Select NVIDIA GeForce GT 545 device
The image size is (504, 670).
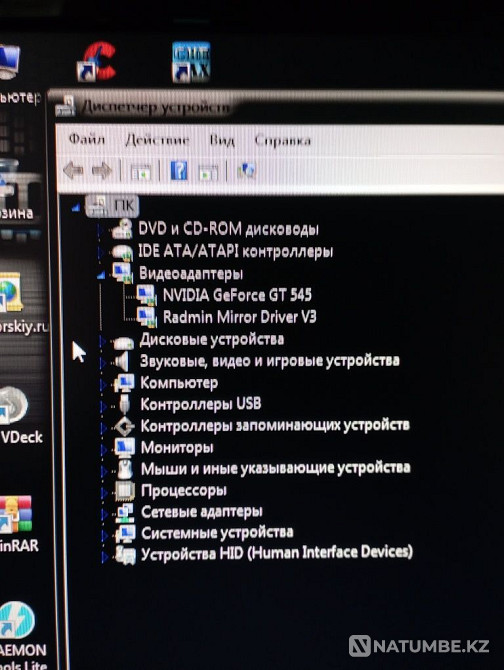point(237,295)
